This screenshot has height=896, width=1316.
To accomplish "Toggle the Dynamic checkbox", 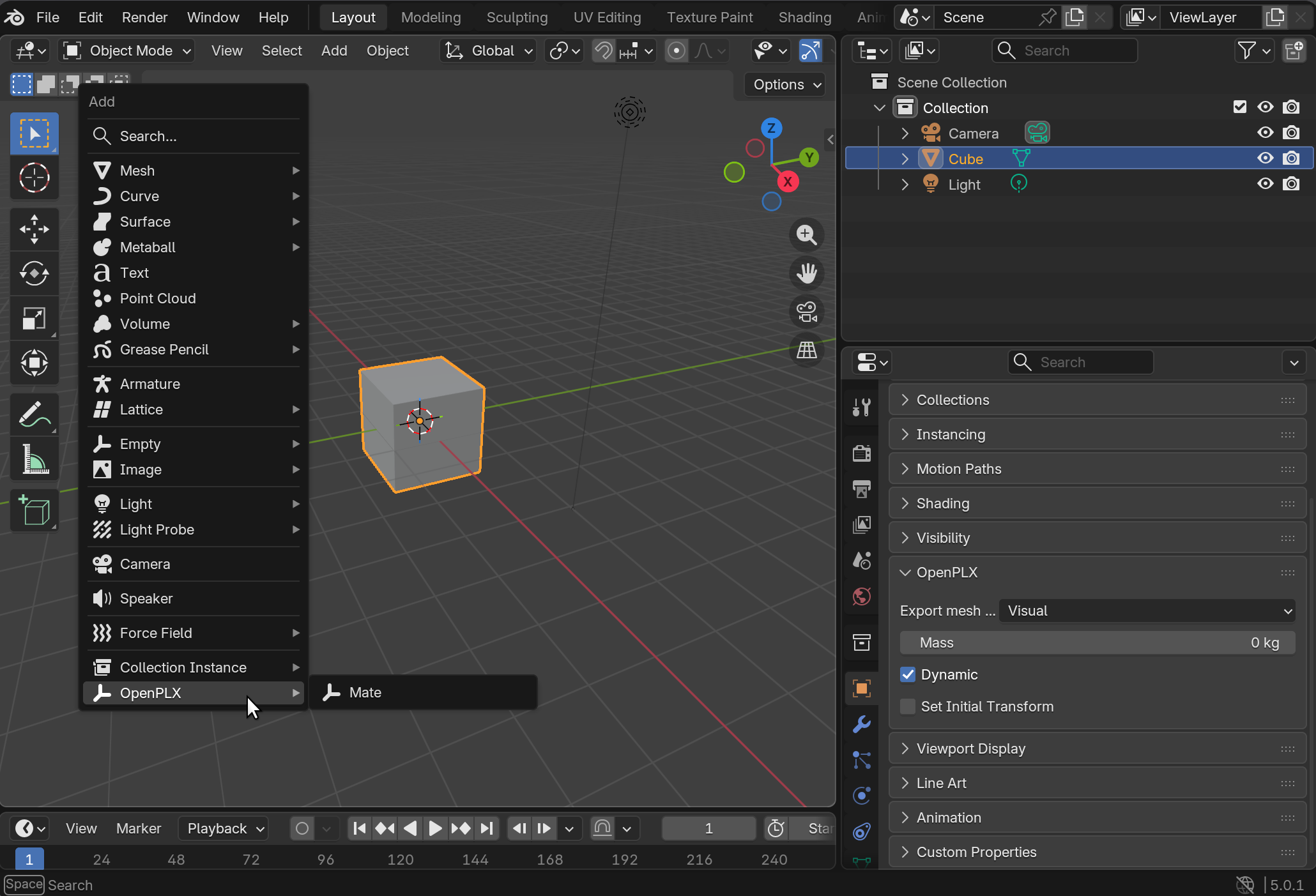I will point(908,674).
